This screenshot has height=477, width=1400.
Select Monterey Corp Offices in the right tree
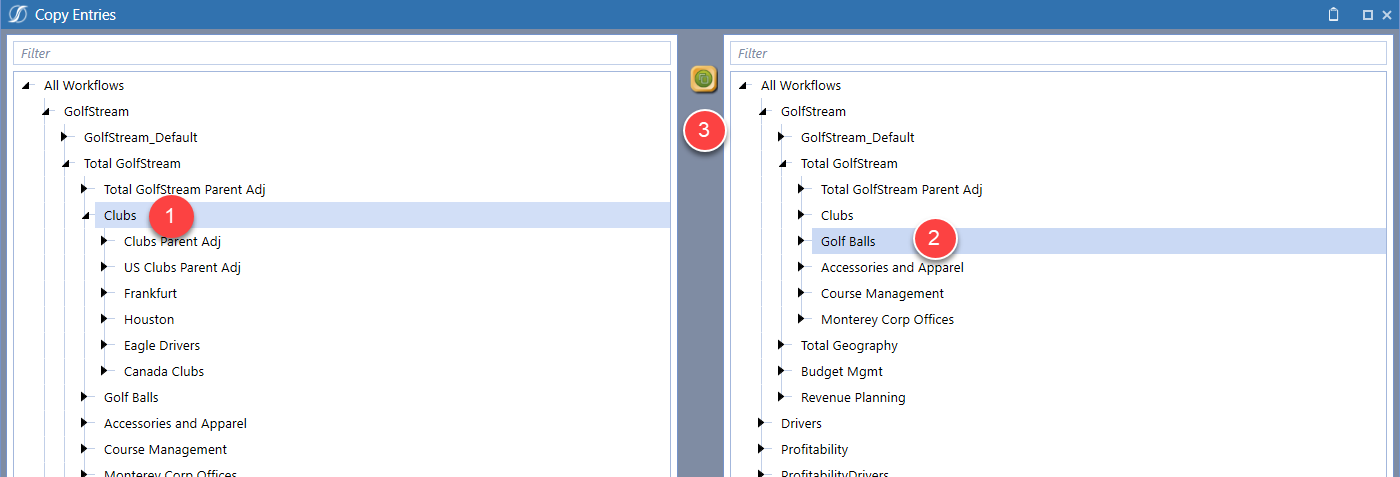[x=887, y=319]
